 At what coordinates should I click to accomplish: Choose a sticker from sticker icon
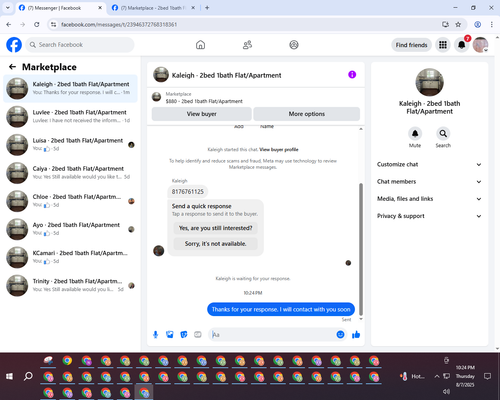[x=184, y=335]
